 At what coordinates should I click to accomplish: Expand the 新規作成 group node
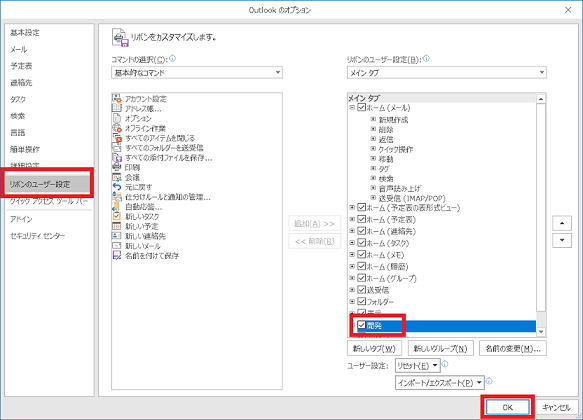[x=373, y=119]
